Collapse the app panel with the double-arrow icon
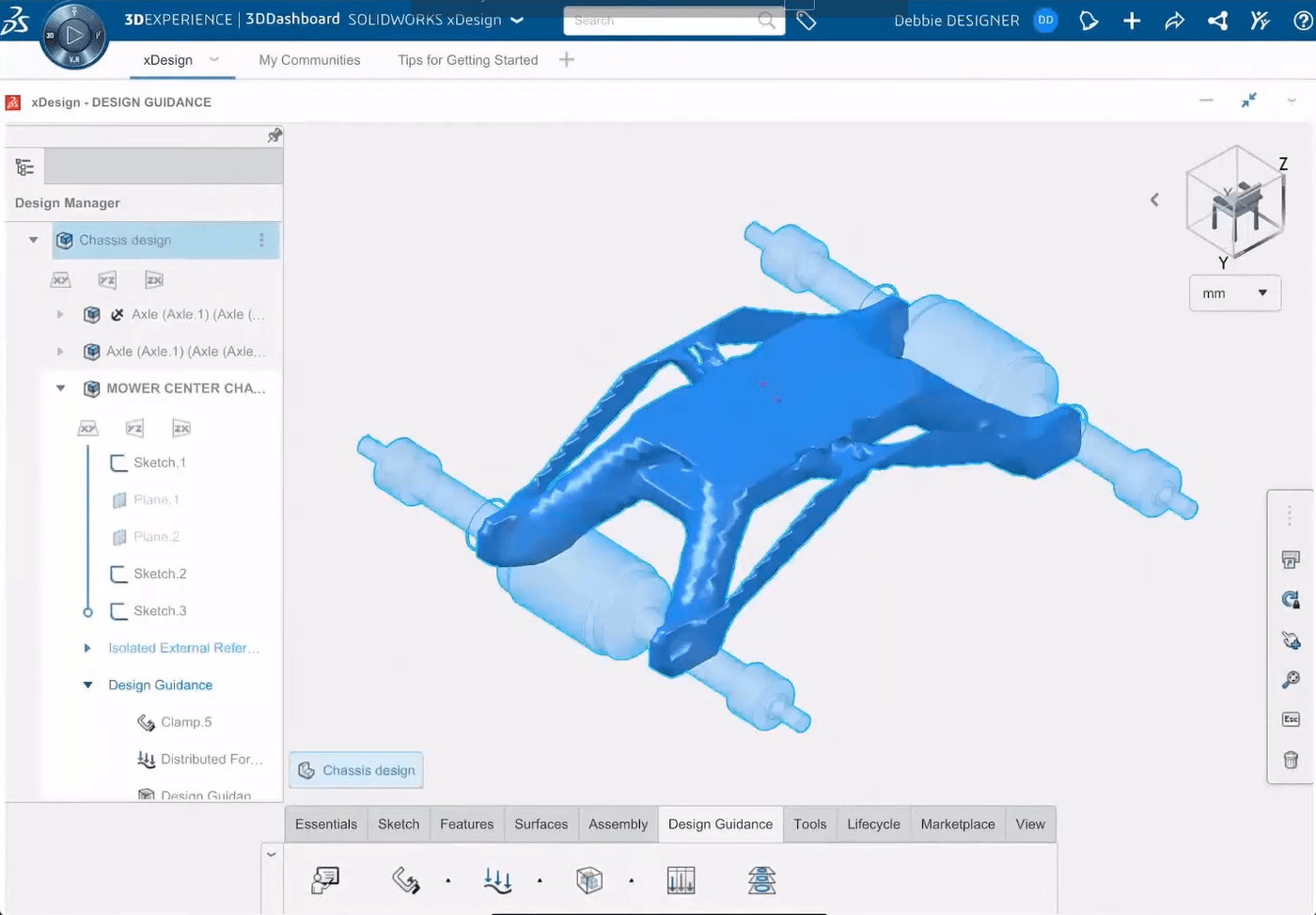Viewport: 1316px width, 915px height. point(1249,100)
